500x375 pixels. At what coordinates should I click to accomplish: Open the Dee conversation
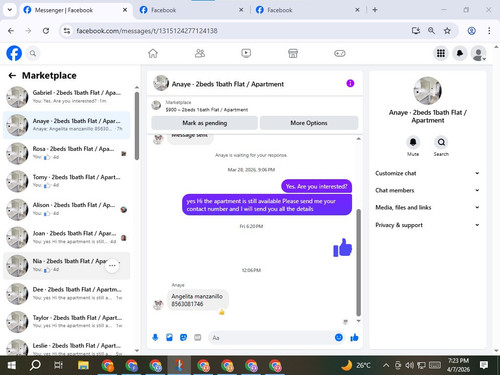(67, 293)
